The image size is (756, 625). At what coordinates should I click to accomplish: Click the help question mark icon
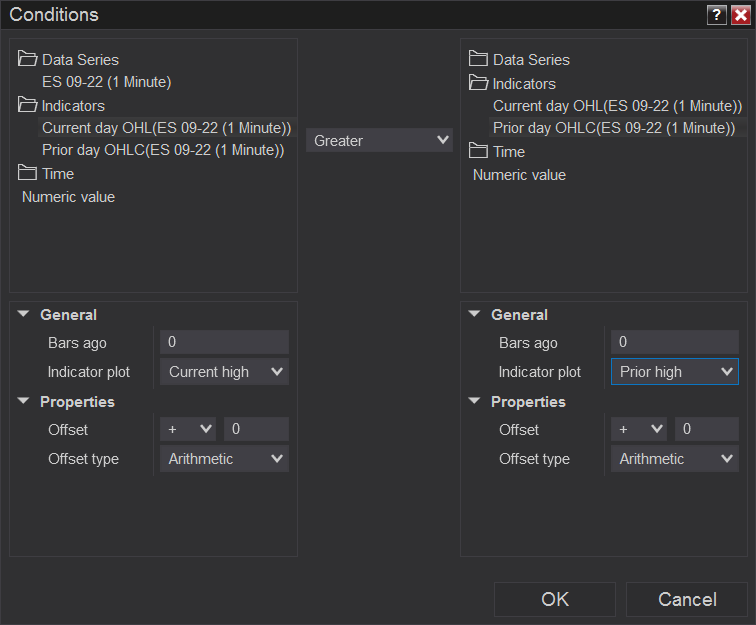click(716, 15)
